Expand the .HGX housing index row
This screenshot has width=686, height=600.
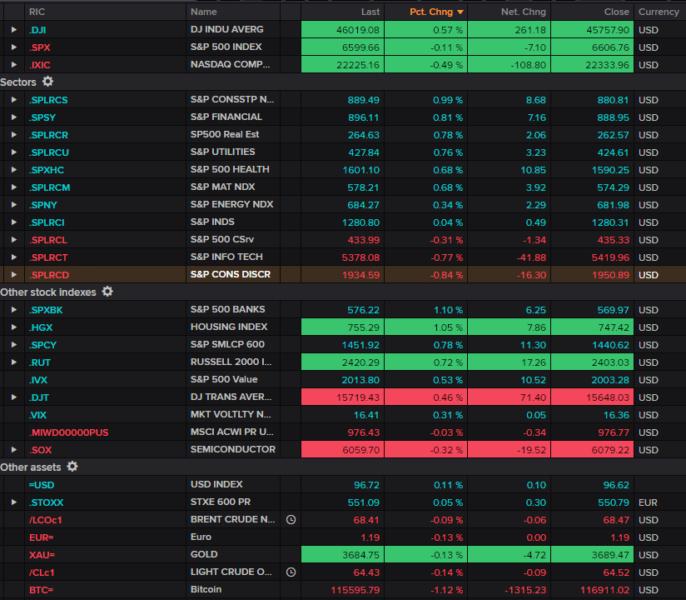point(14,327)
